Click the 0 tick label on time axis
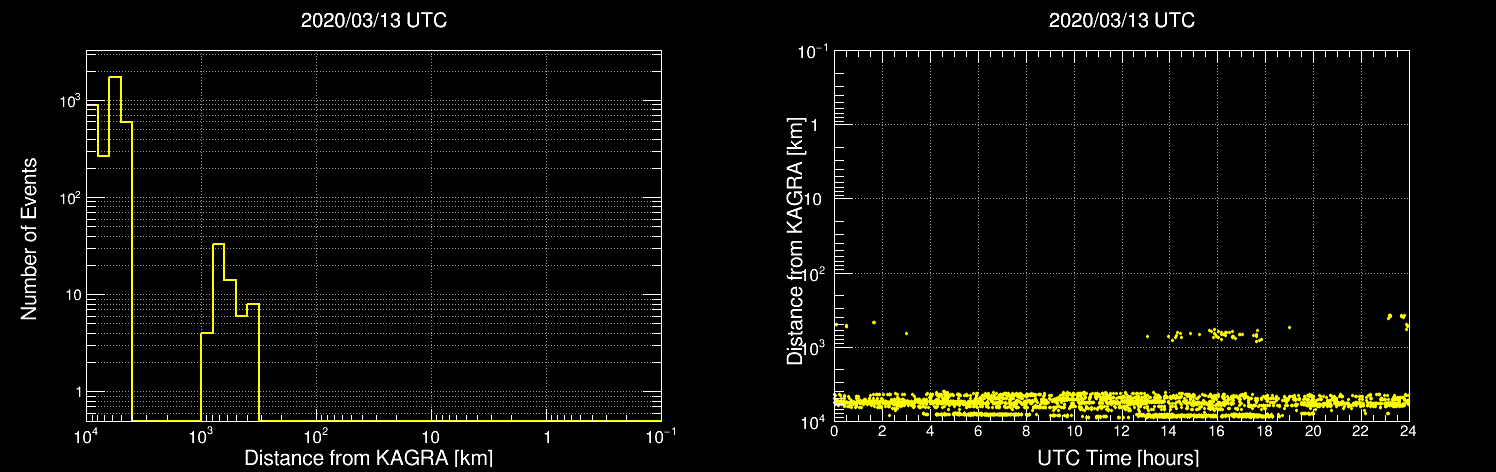The height and width of the screenshot is (472, 1496). pos(834,430)
